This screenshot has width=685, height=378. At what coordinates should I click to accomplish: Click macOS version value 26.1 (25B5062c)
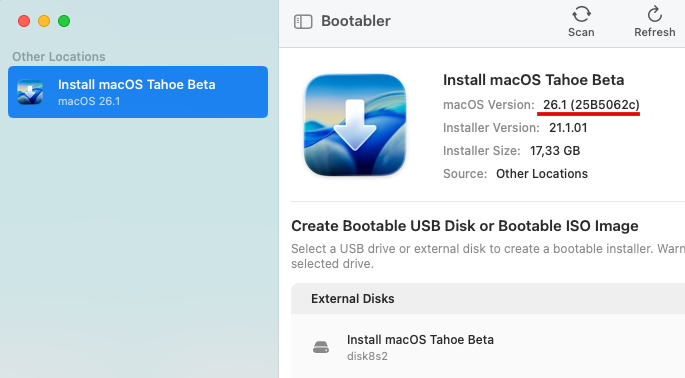(591, 105)
